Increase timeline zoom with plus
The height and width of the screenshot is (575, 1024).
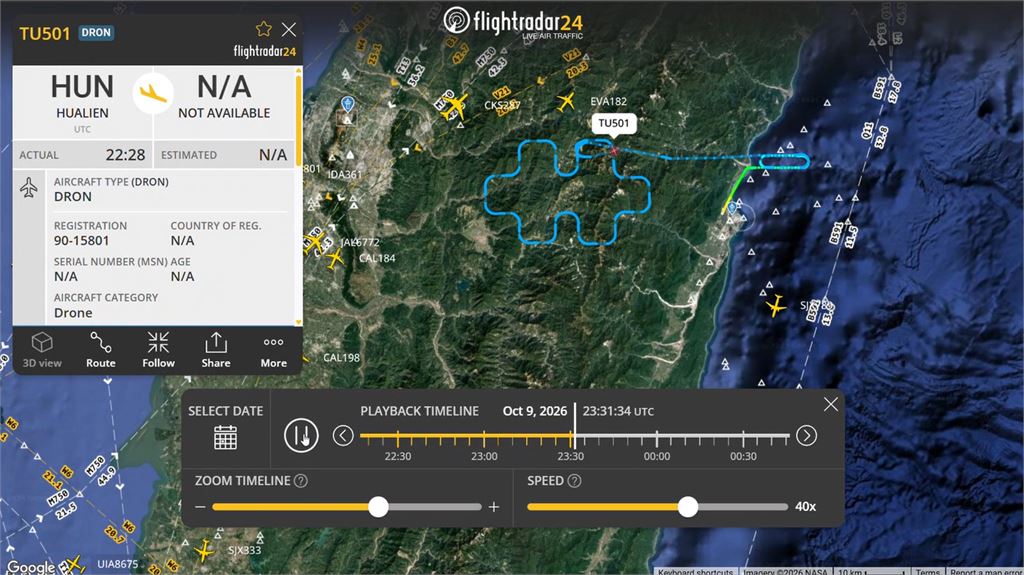pos(494,507)
